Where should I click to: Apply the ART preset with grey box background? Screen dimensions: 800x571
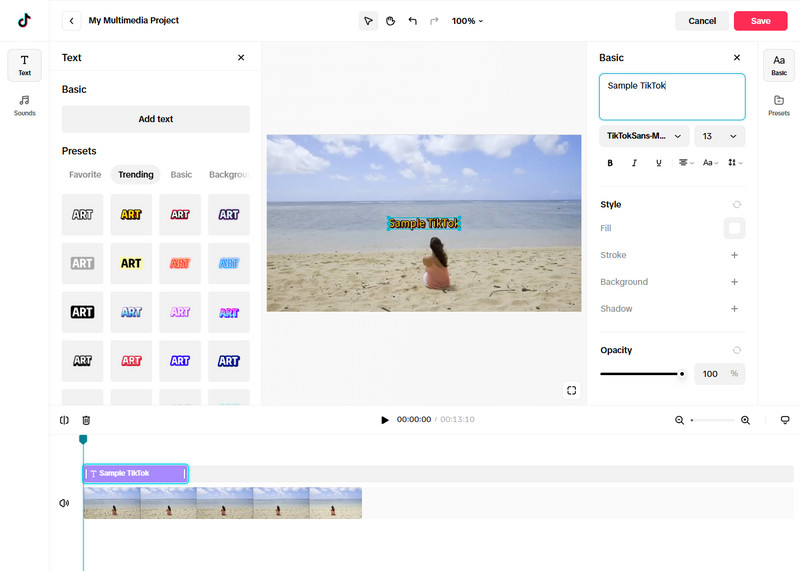[x=82, y=263]
